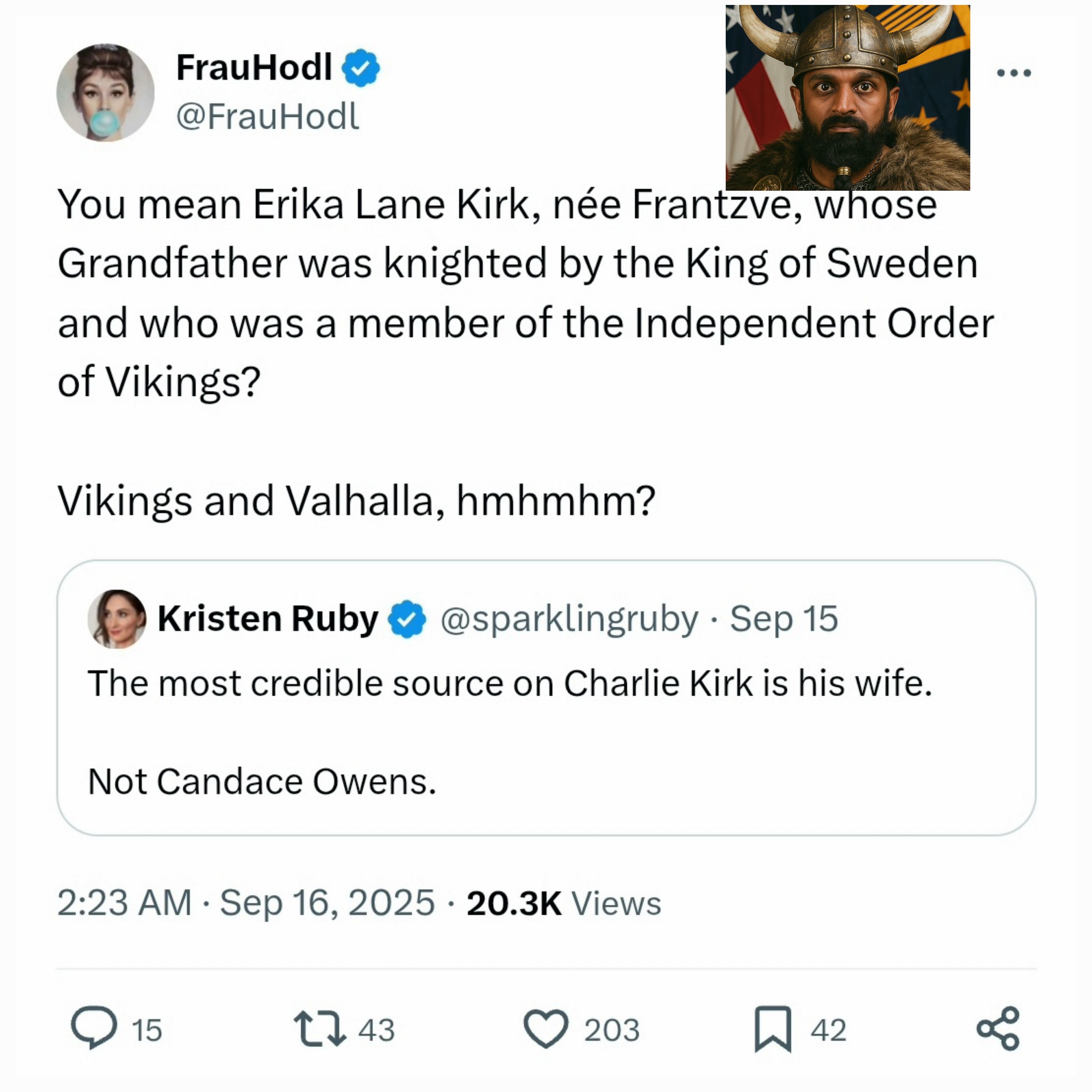Click the 20.3K Views count
Screen dimensions: 1092x1092
(563, 903)
